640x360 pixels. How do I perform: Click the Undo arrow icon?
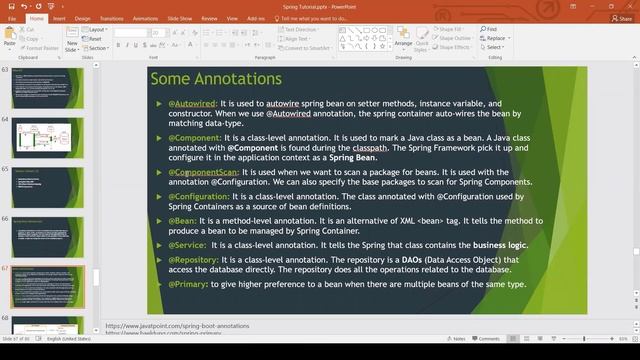pyautogui.click(x=24, y=6)
